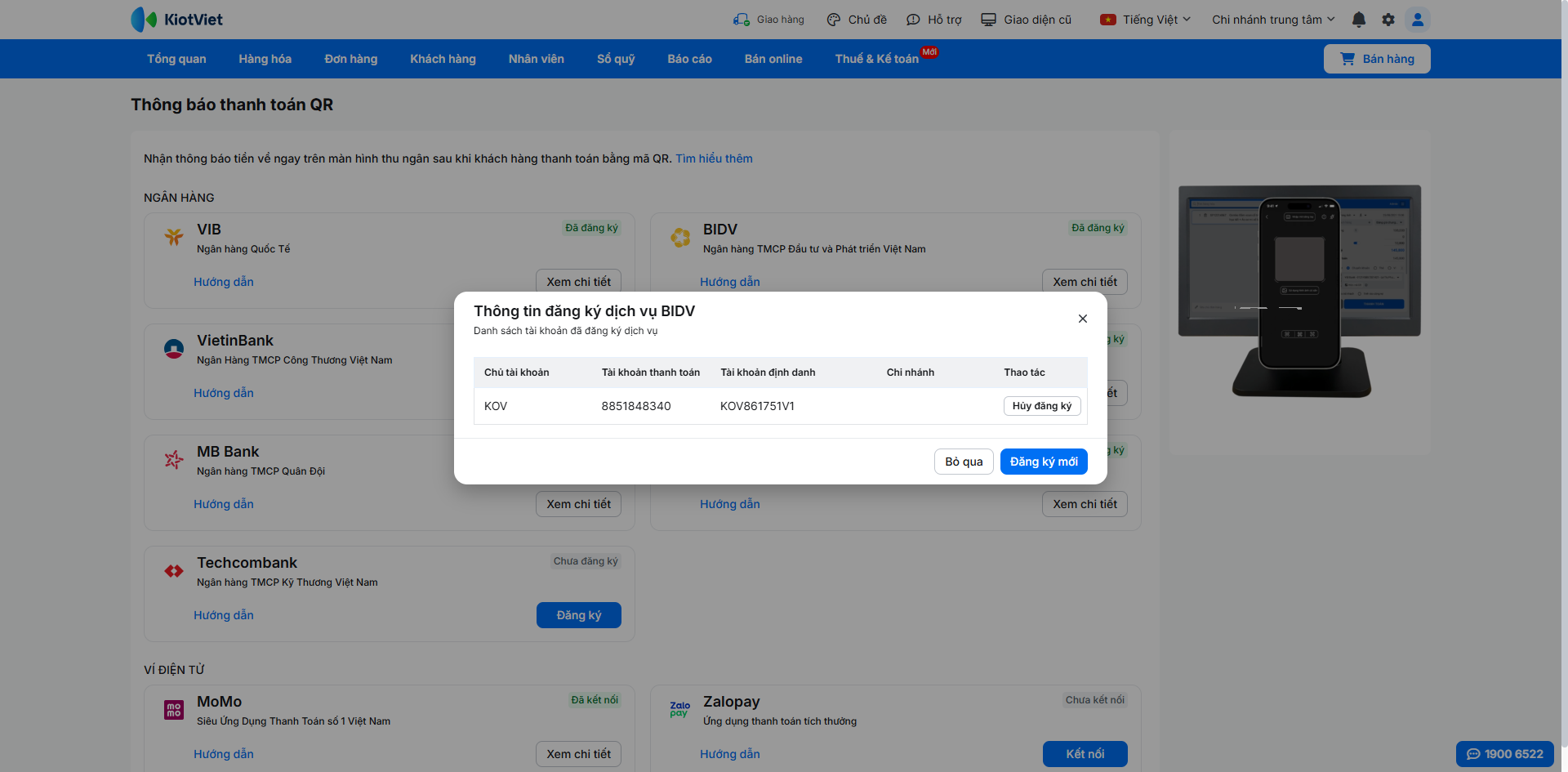Open Đơn hàng menu
Viewport: 1568px width, 772px height.
tap(351, 59)
